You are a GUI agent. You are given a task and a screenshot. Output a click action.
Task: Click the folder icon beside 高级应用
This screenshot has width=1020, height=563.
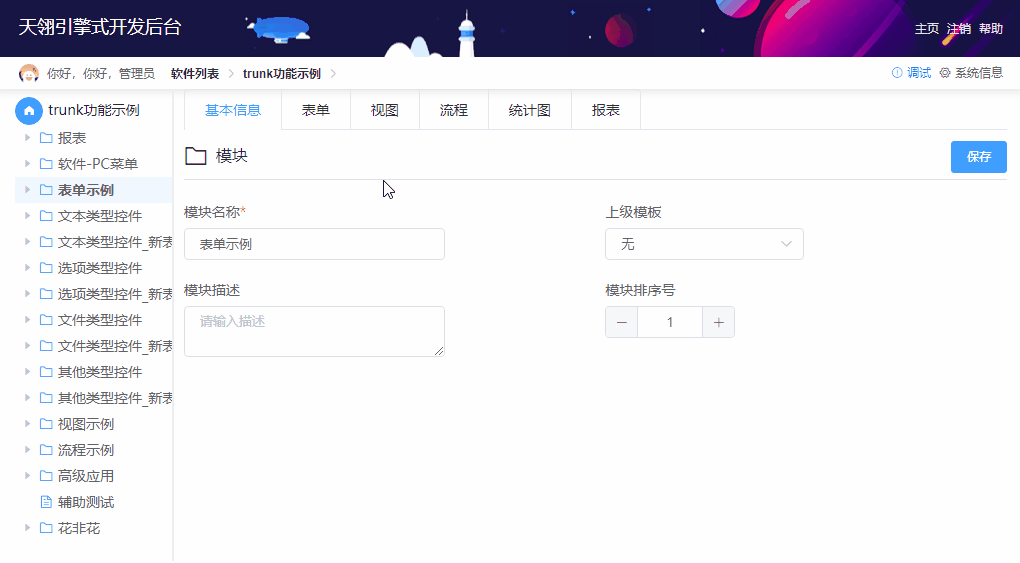(x=46, y=476)
